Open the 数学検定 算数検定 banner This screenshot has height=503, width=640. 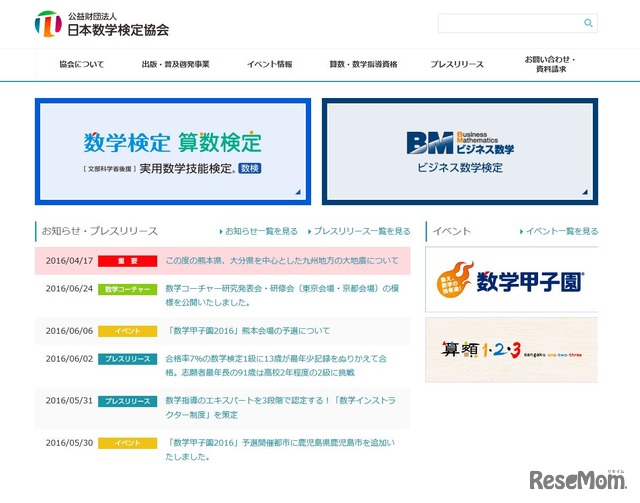(173, 151)
